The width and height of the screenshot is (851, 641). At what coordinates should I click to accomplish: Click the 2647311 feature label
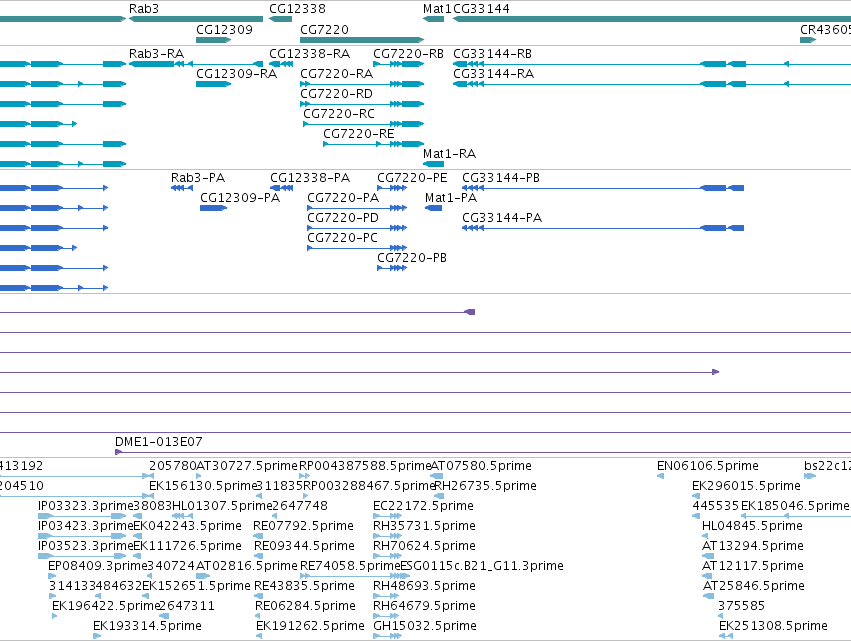(x=187, y=606)
